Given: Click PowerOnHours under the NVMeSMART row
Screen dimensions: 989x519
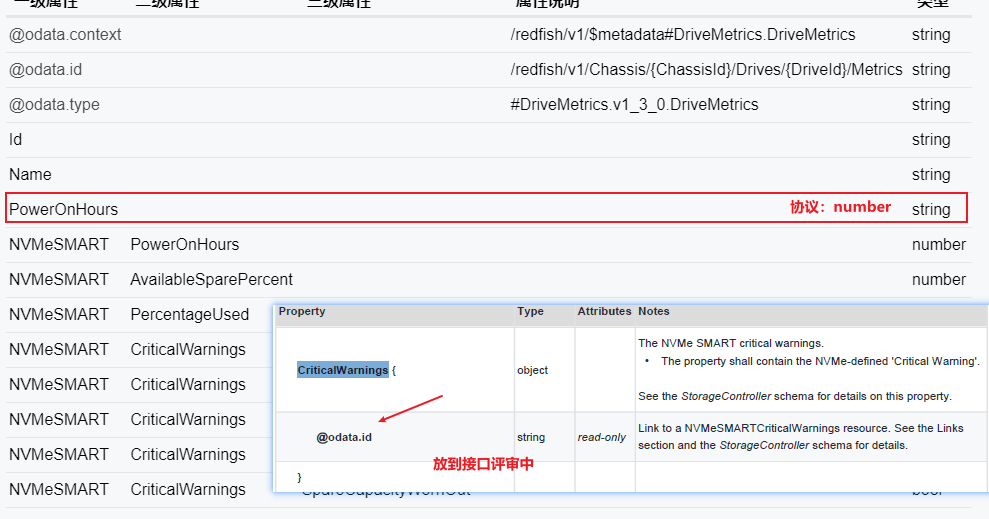Looking at the screenshot, I should tap(184, 245).
